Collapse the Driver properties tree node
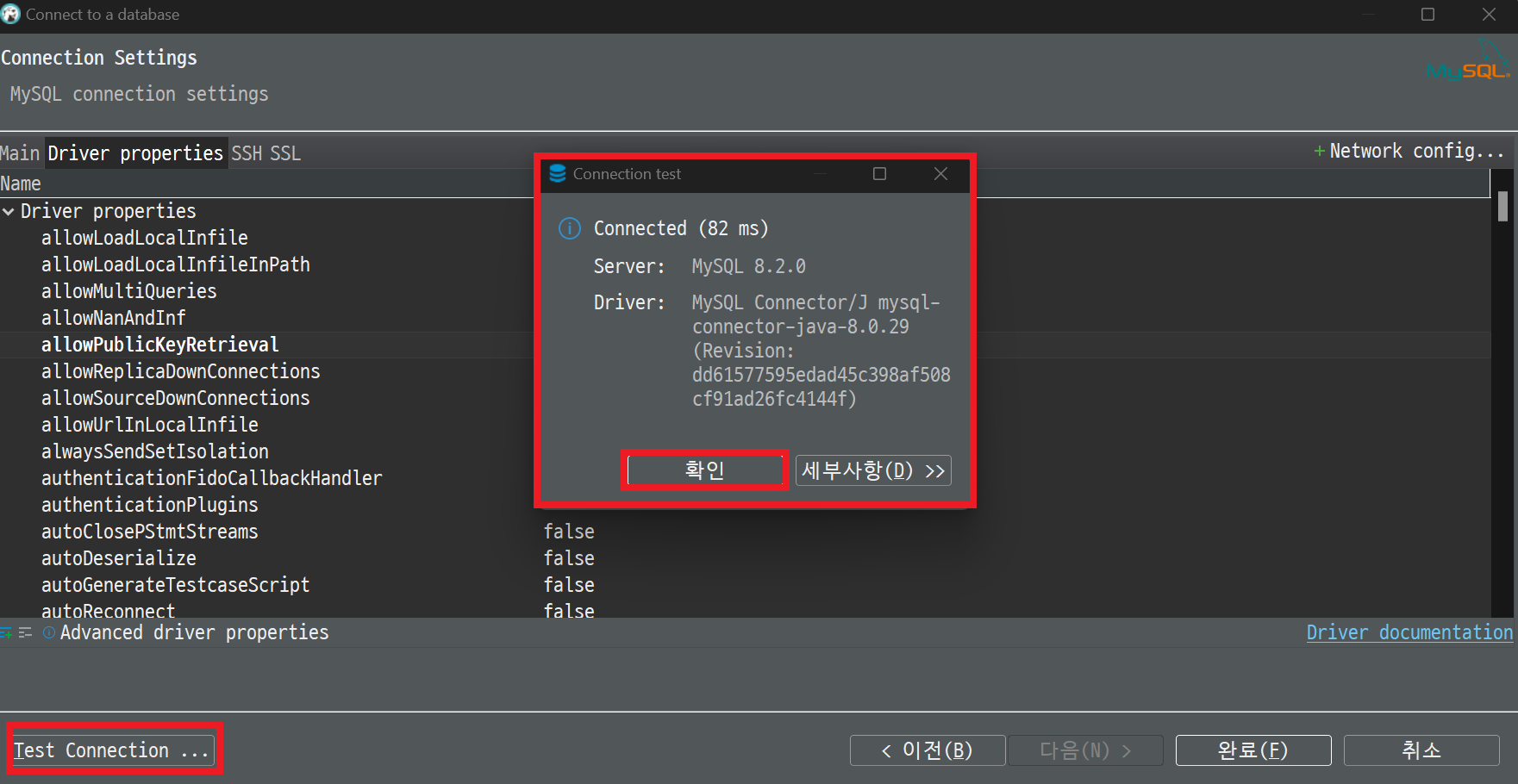Viewport: 1518px width, 784px height. [9, 211]
